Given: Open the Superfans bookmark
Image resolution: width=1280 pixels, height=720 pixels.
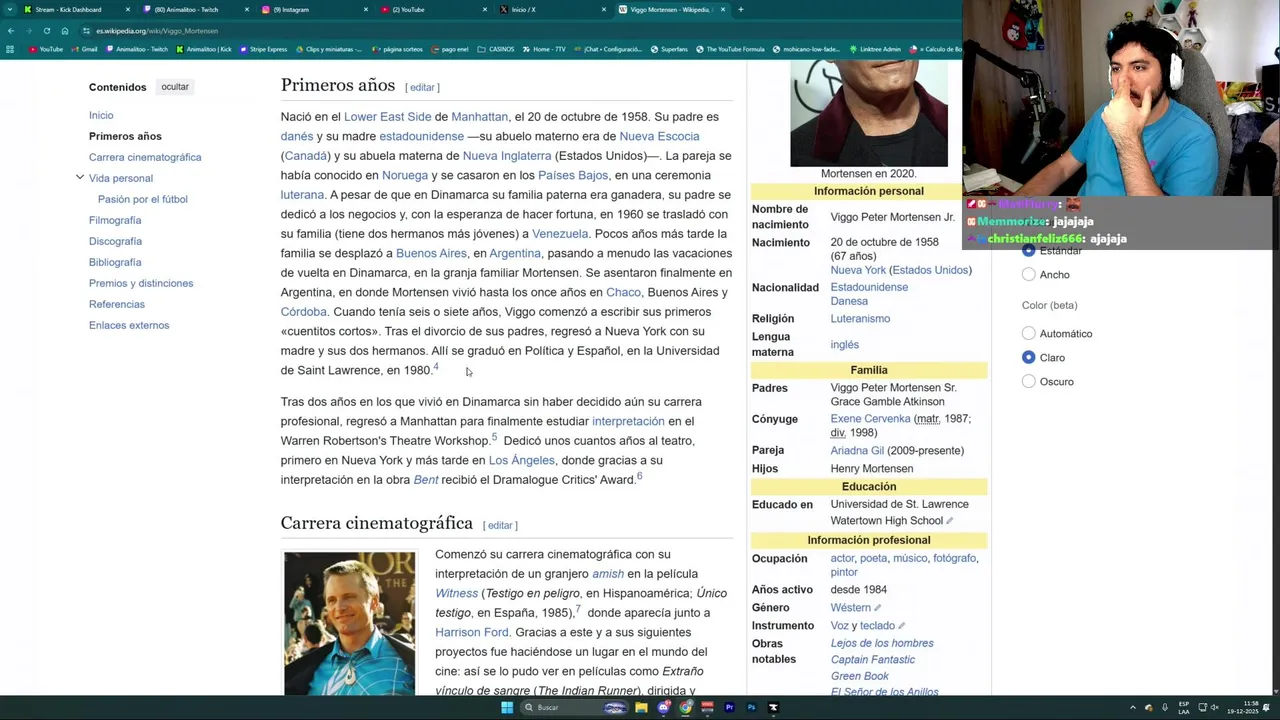Looking at the screenshot, I should pos(669,49).
